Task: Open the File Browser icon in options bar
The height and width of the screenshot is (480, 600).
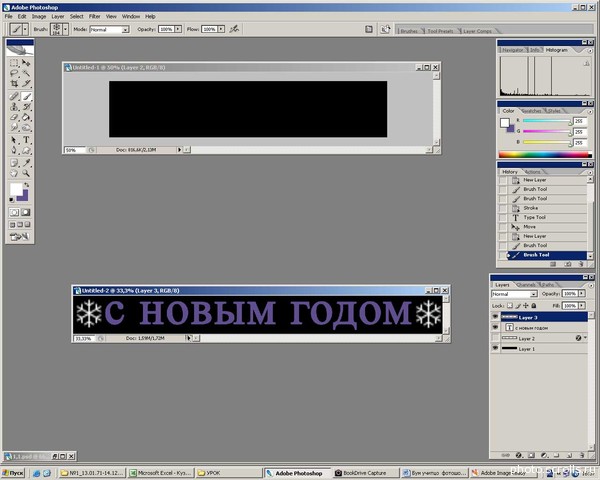Action: tap(385, 29)
